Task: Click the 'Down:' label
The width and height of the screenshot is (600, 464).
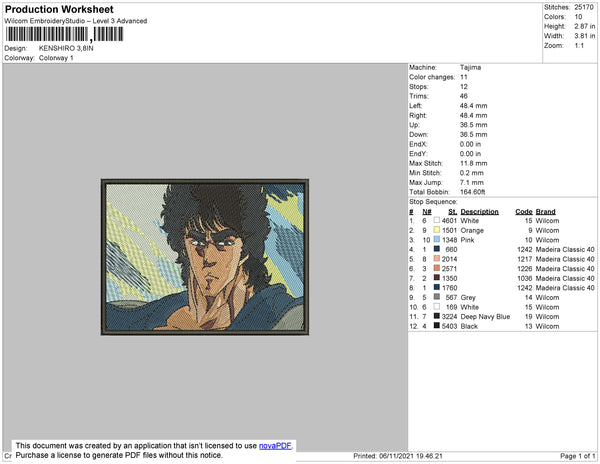Action: tap(419, 135)
